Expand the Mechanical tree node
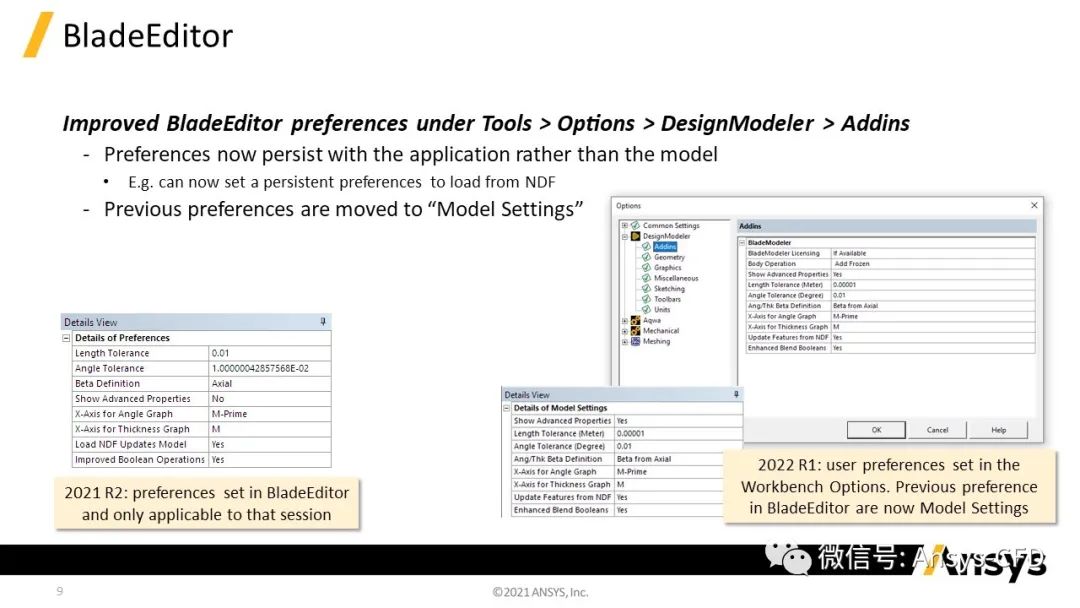Viewport: 1080px width, 608px height. coord(625,331)
